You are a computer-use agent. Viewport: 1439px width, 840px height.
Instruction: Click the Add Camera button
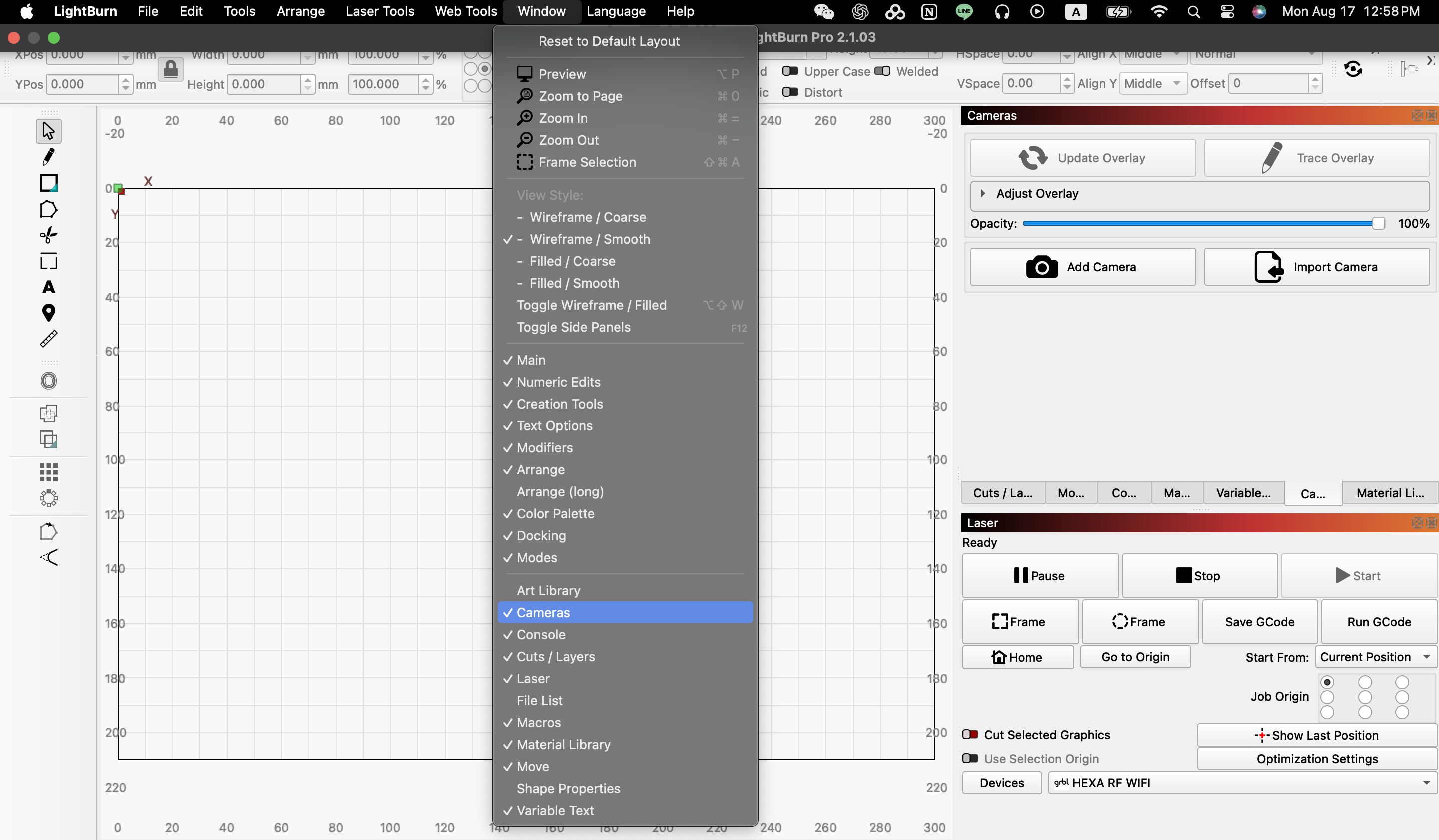[1083, 267]
